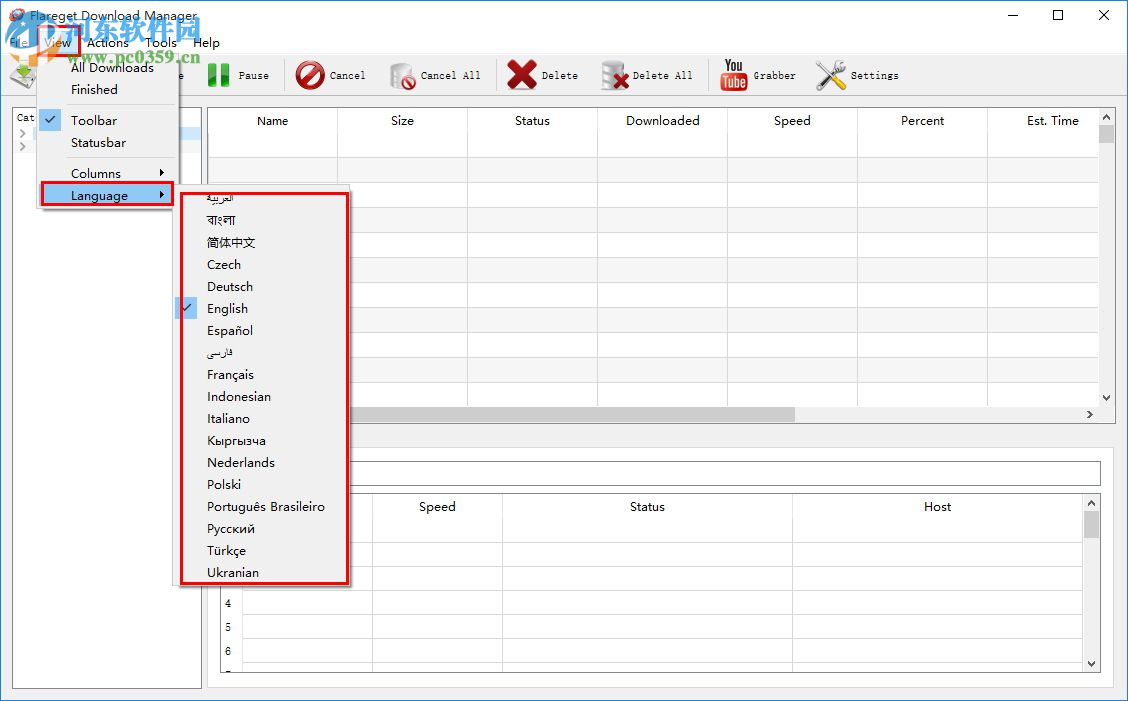Expand the Columns submenu
Image resolution: width=1128 pixels, height=701 pixels.
(106, 173)
